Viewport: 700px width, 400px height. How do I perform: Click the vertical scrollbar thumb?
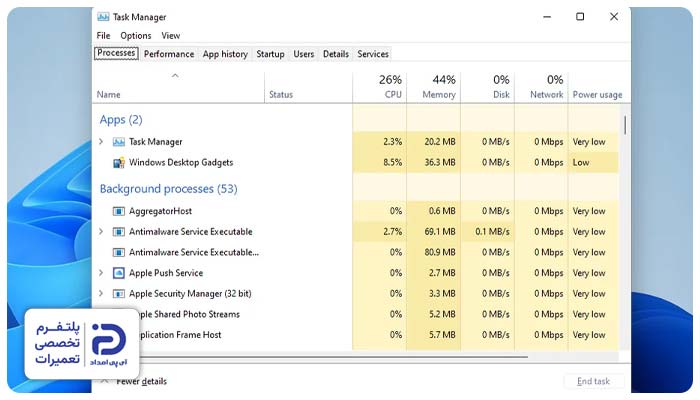pos(625,125)
